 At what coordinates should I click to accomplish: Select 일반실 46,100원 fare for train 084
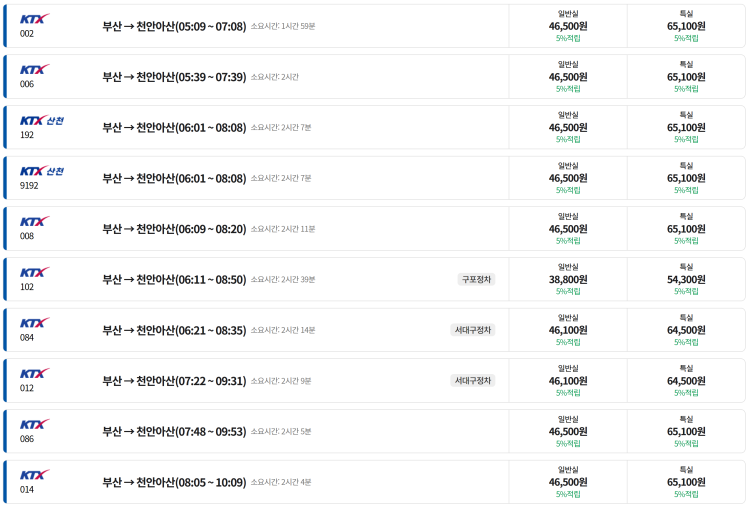[x=568, y=330]
